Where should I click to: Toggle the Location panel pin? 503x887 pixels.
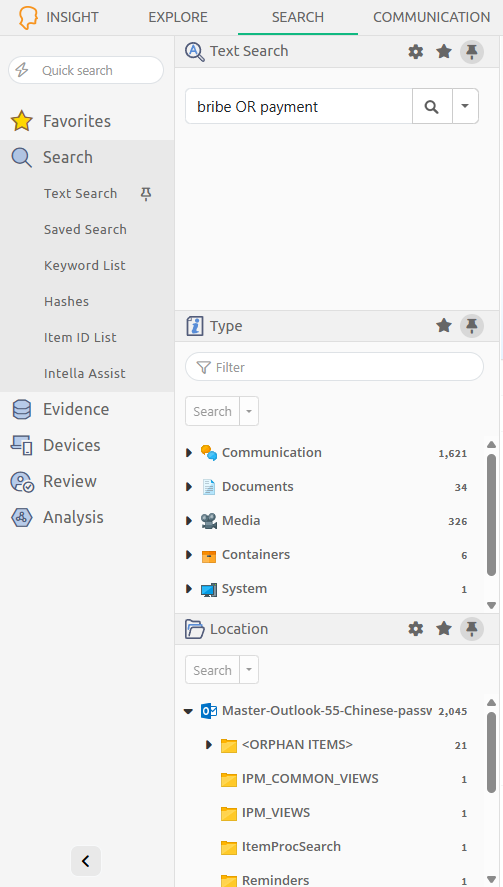coord(472,628)
